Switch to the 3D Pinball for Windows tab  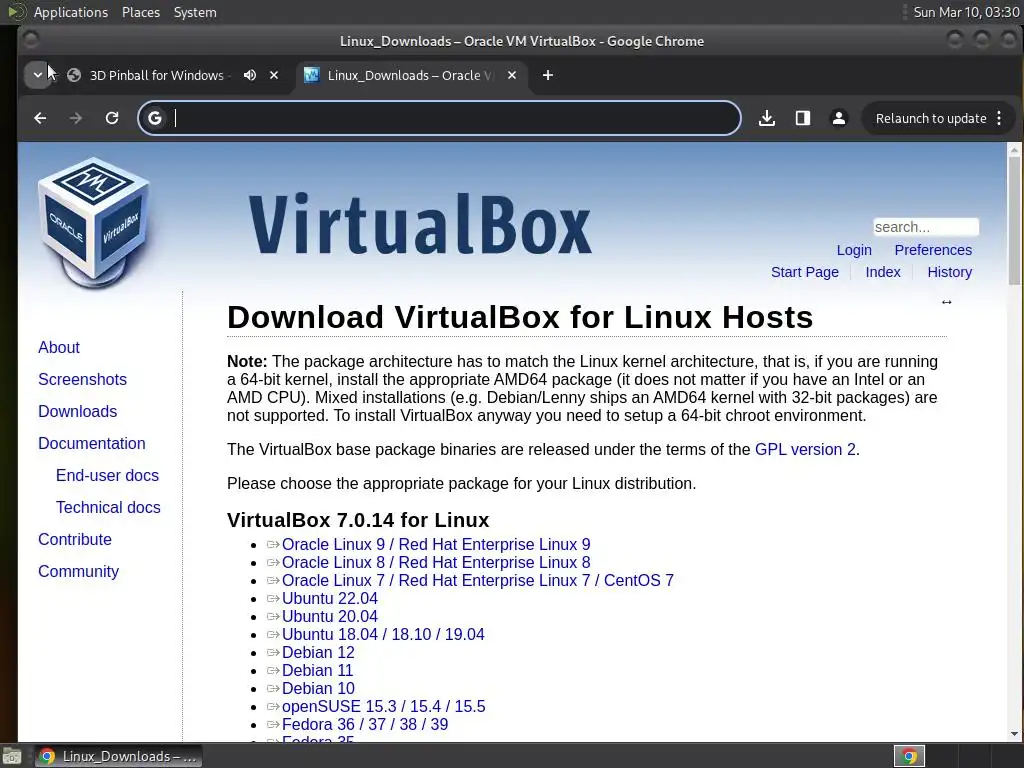[157, 75]
